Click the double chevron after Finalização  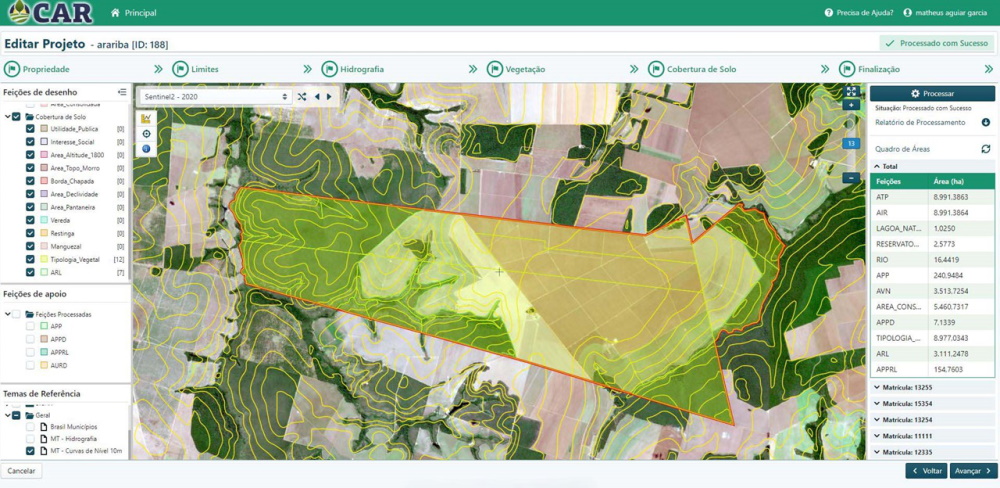pos(989,69)
